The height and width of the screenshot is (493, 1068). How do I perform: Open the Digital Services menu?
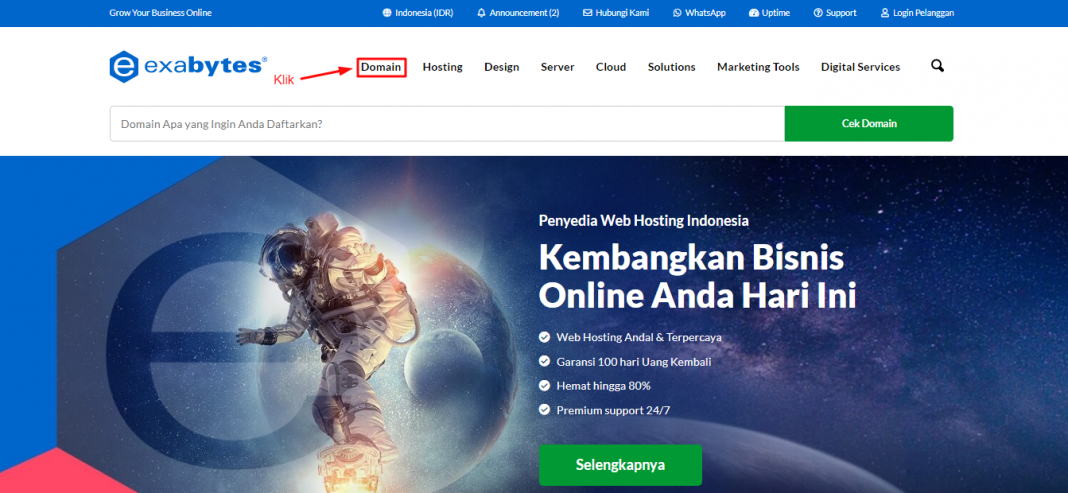(x=860, y=67)
